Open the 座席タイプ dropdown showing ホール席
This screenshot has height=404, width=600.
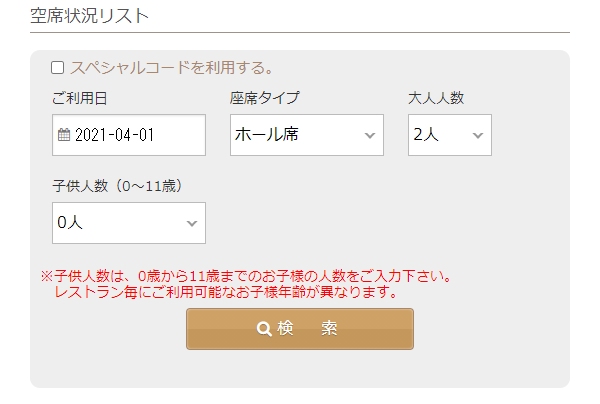pyautogui.click(x=307, y=135)
